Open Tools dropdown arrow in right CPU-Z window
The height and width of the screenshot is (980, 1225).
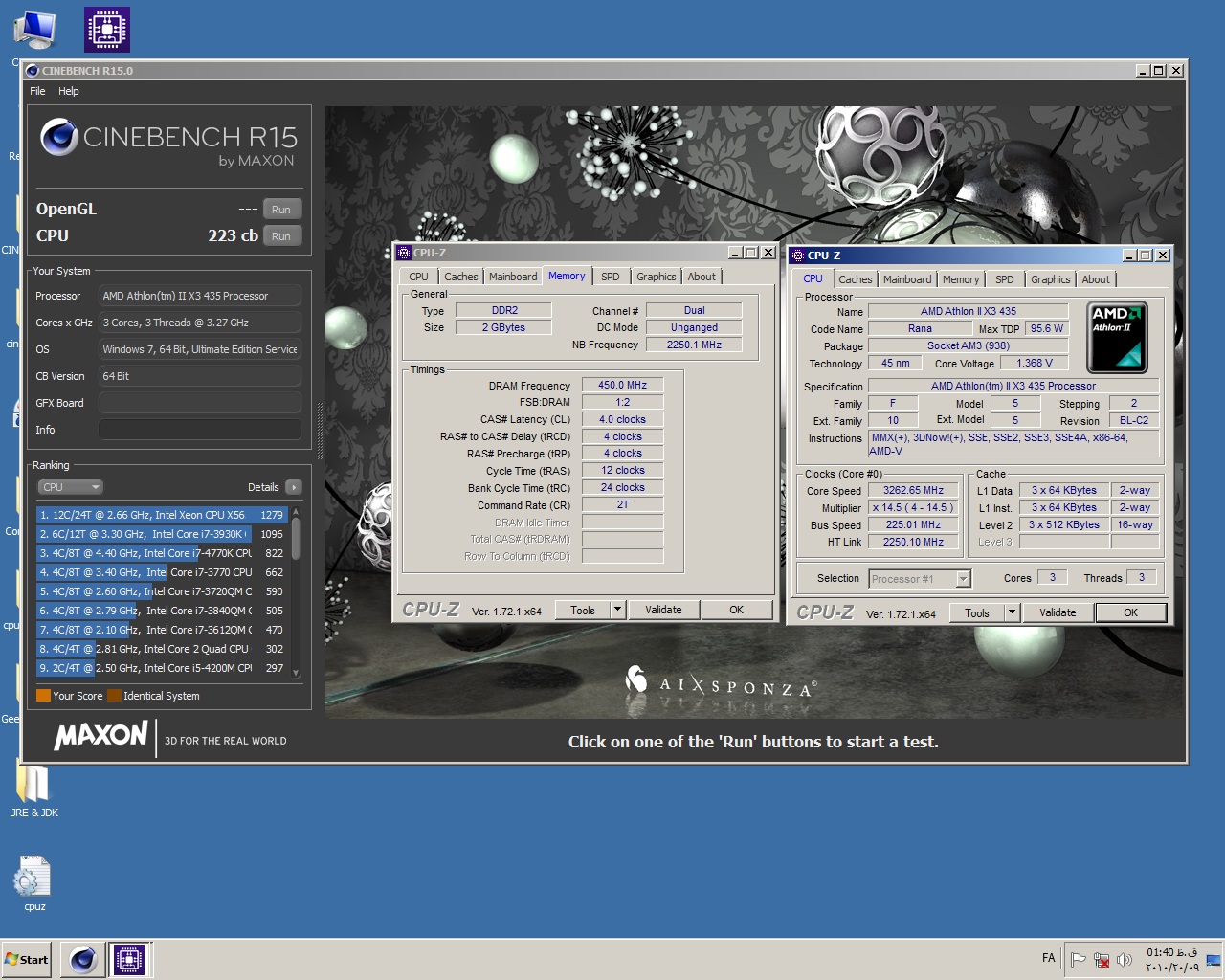point(1012,612)
